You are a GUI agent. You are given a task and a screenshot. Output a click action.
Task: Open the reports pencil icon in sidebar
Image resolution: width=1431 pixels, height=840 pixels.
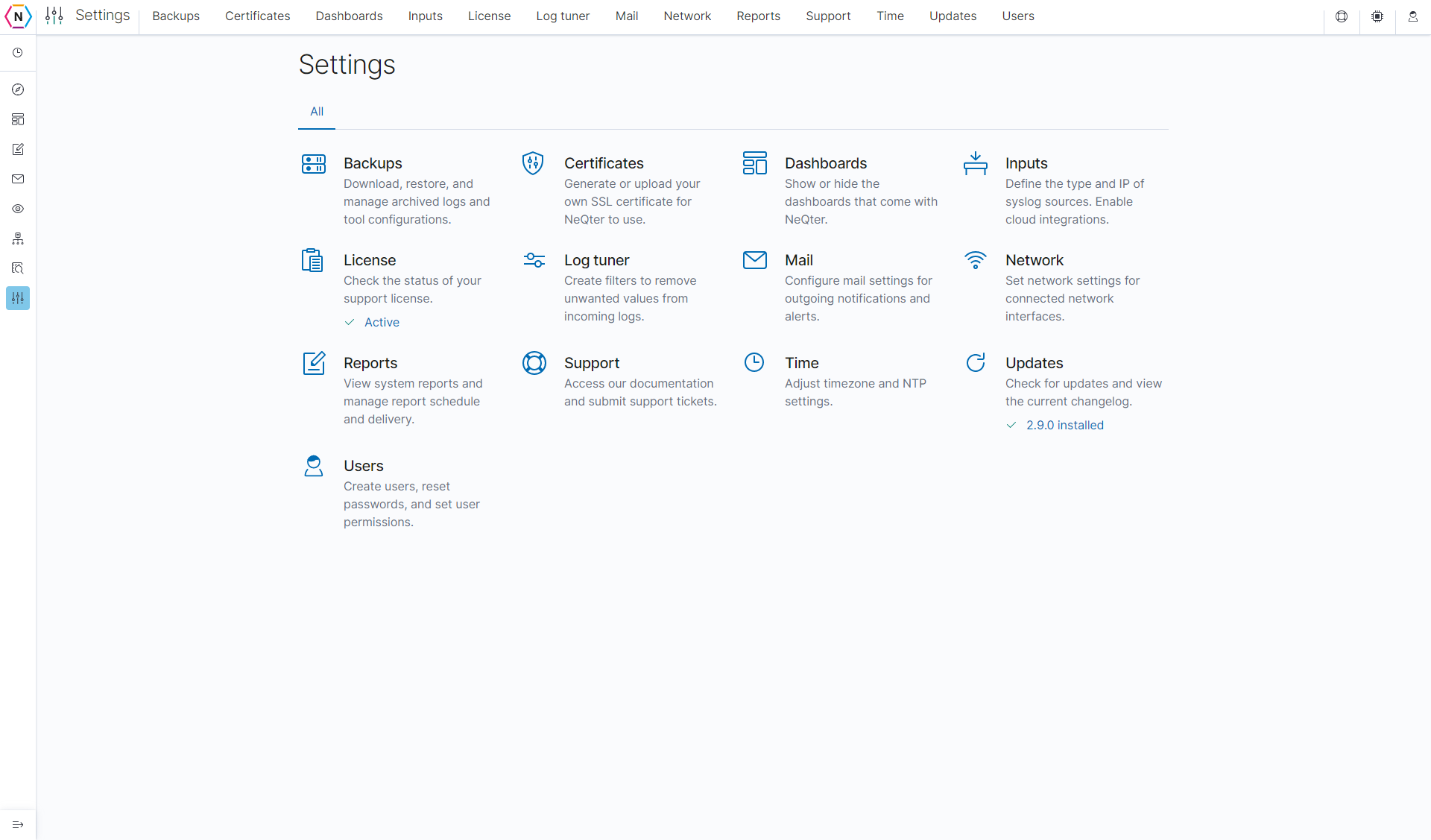(x=18, y=149)
